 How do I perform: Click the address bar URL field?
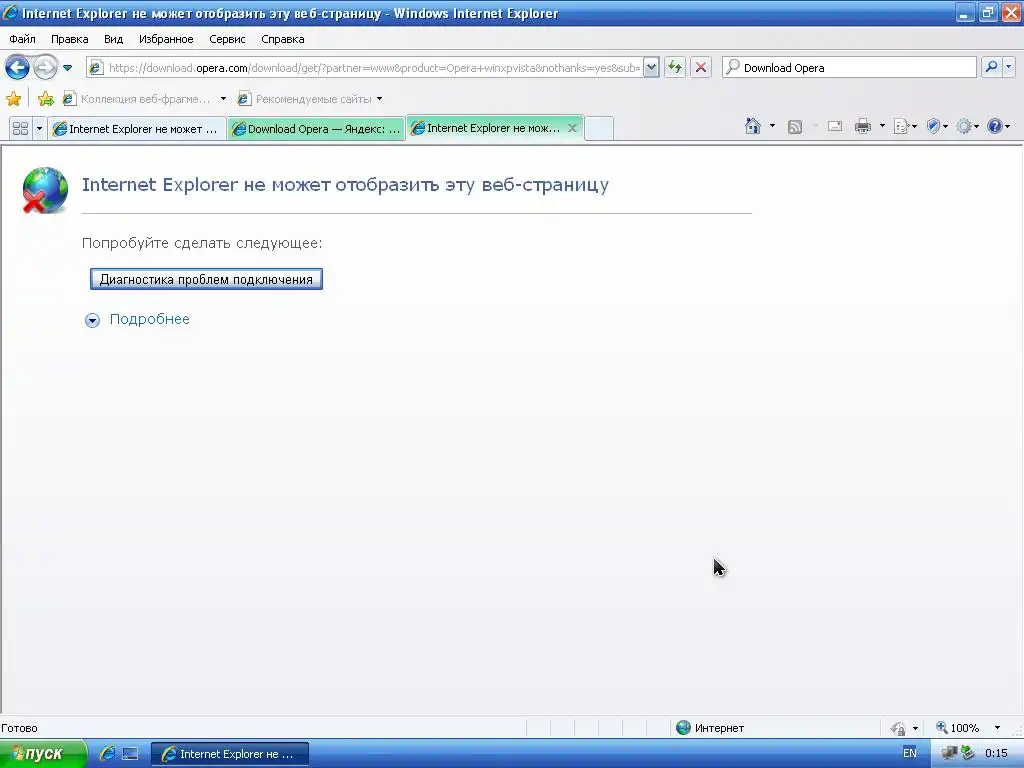click(373, 68)
